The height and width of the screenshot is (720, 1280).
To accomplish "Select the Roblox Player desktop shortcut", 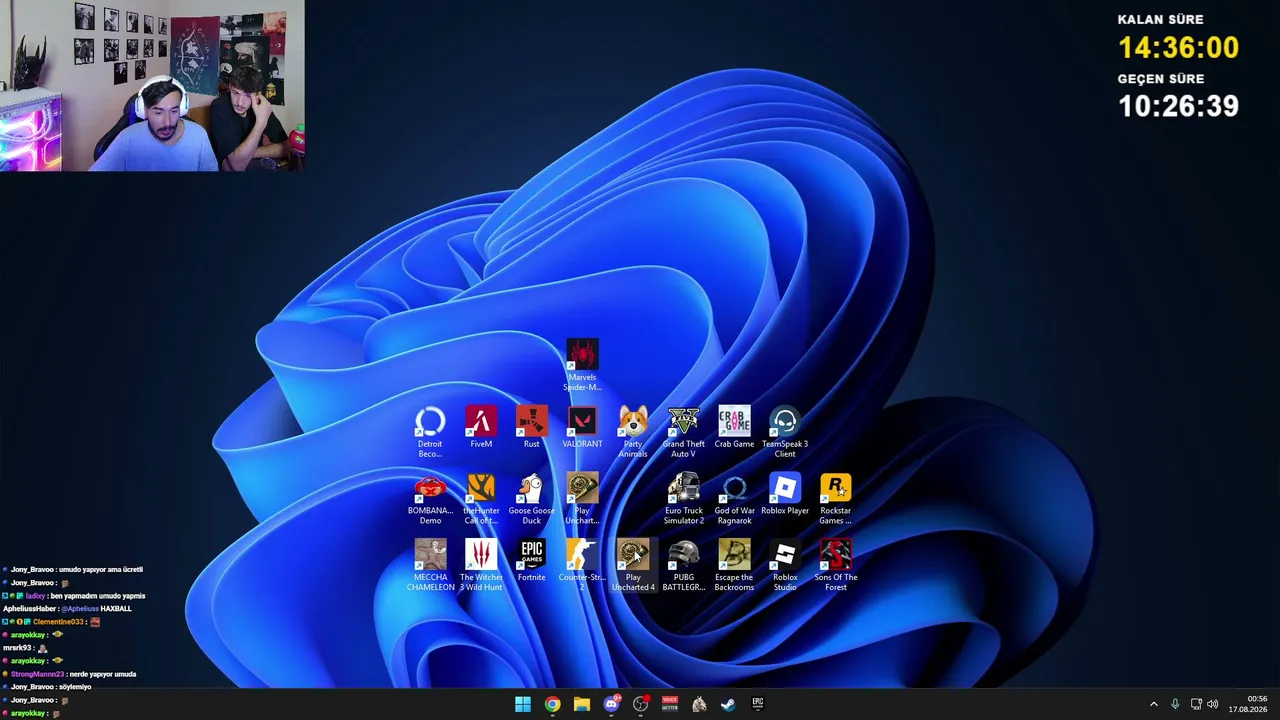I will pyautogui.click(x=785, y=494).
